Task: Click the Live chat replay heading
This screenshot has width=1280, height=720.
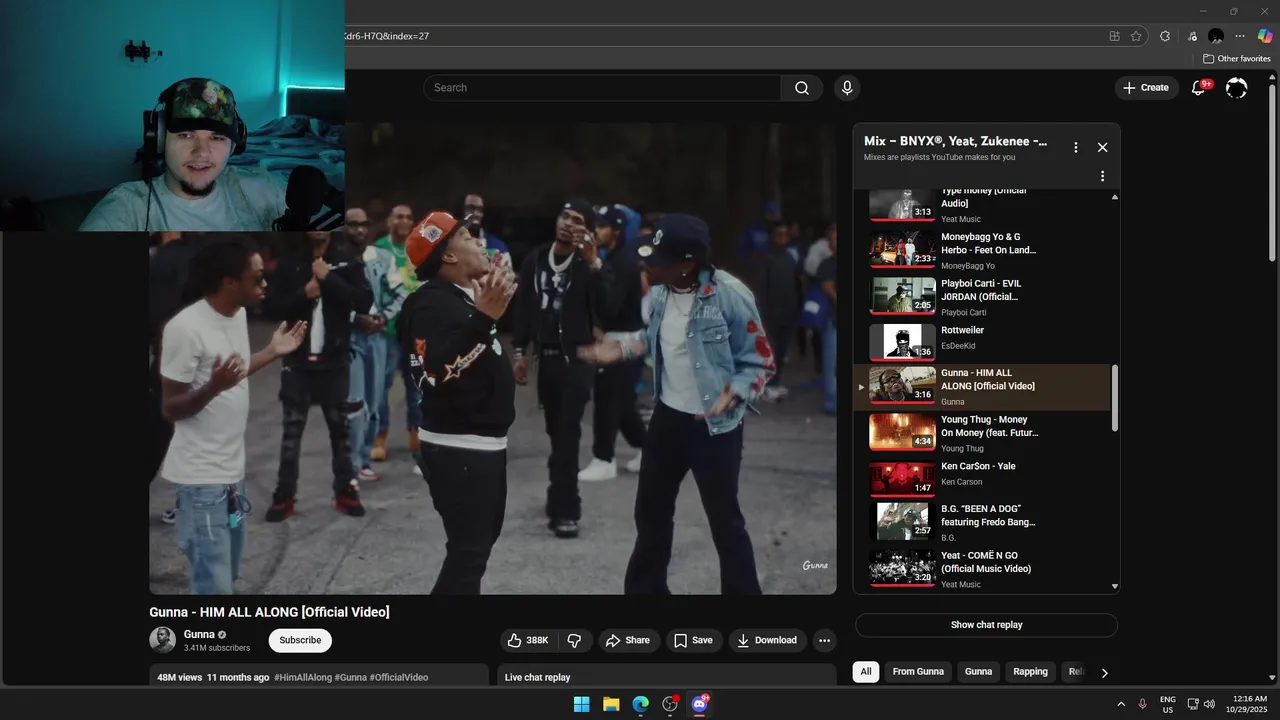Action: coord(537,677)
